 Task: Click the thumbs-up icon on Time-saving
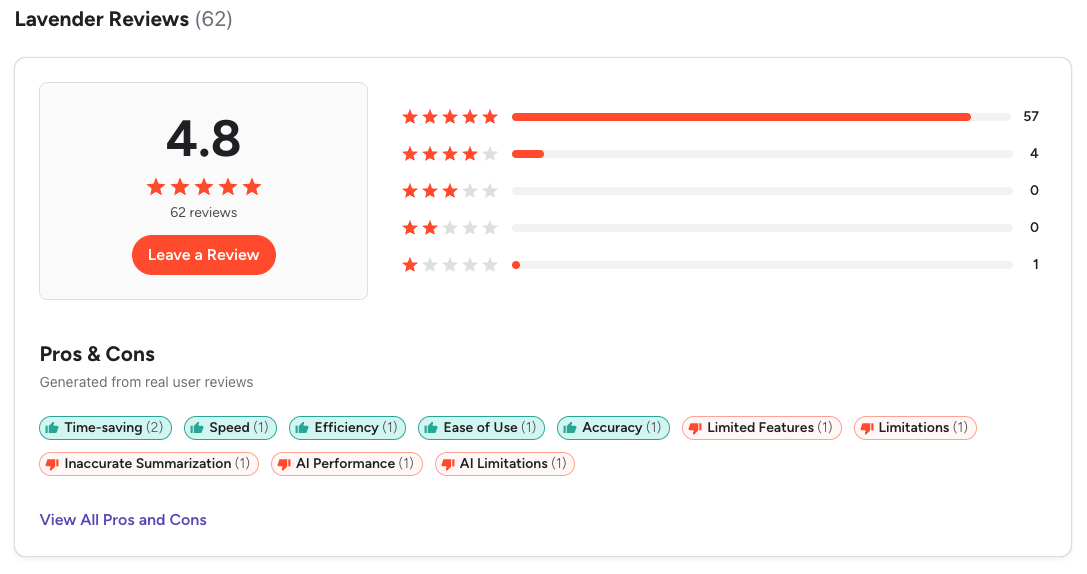52,428
